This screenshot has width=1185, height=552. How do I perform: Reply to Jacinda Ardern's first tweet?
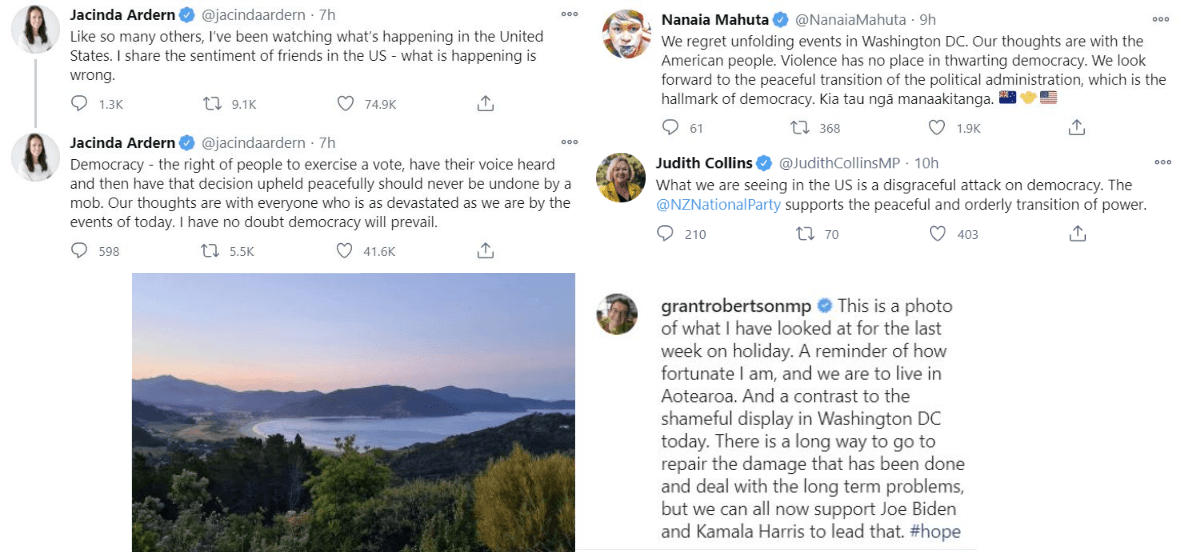(x=81, y=103)
